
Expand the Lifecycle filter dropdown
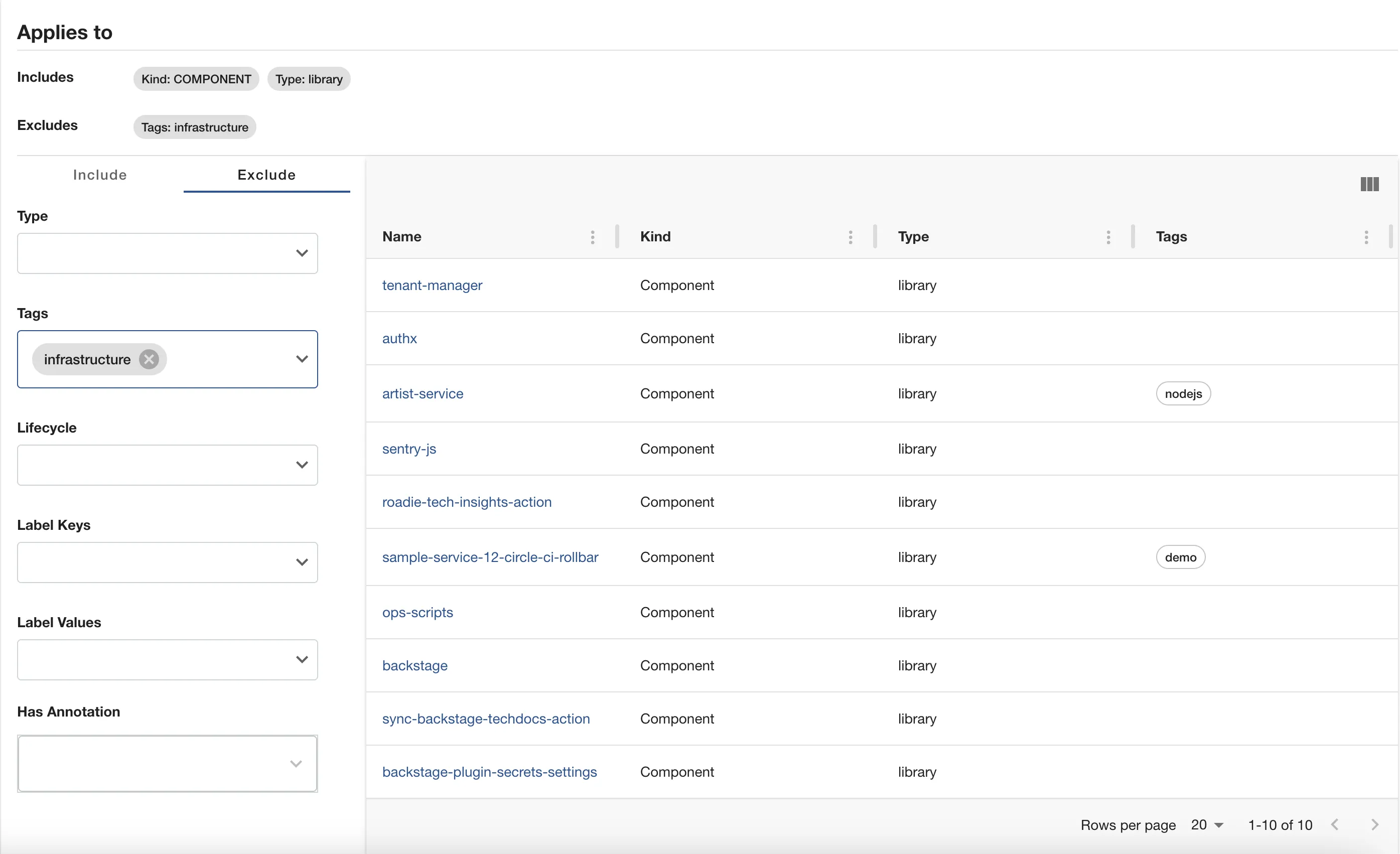tap(302, 465)
